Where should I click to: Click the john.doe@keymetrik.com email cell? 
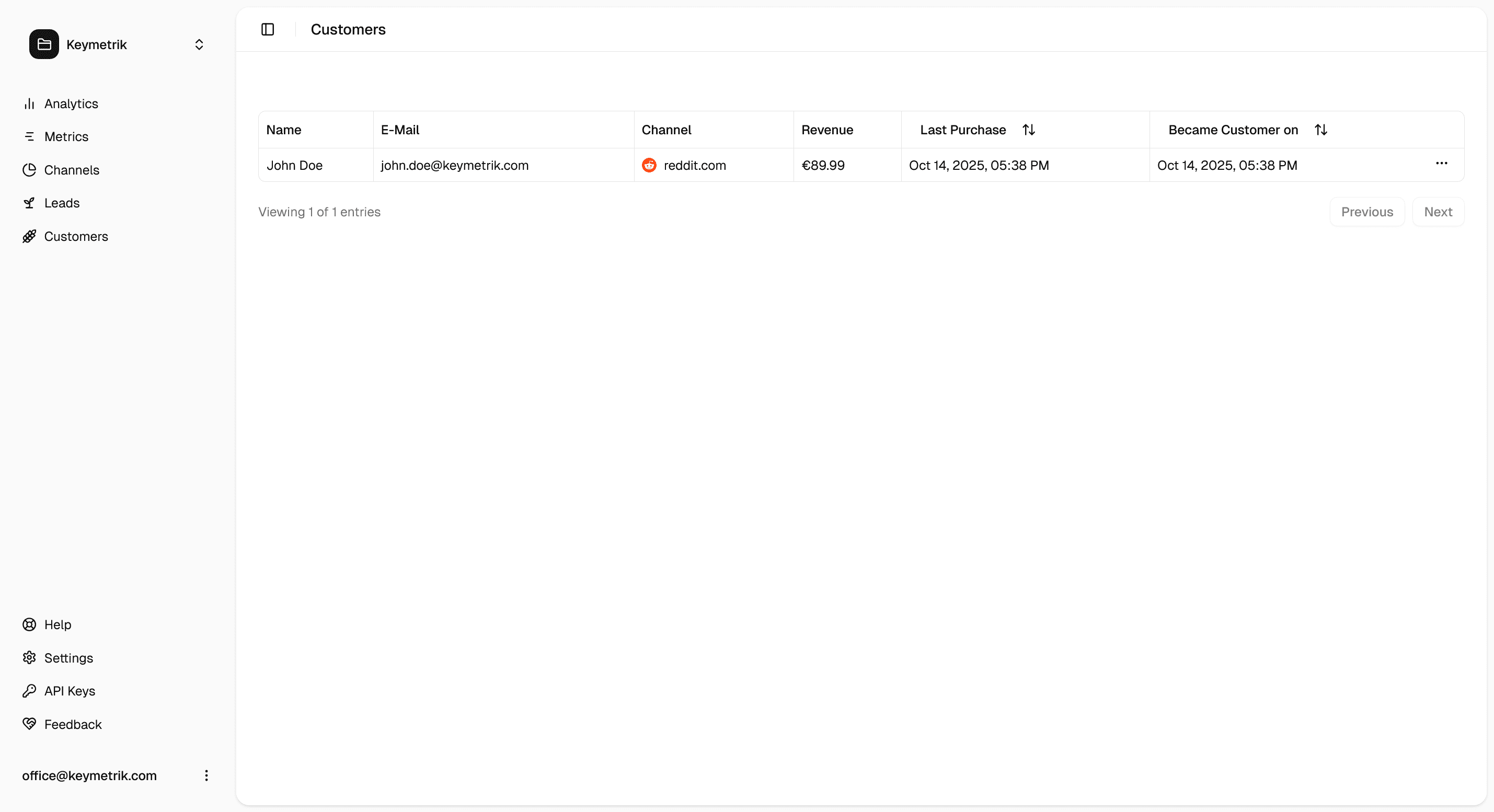pyautogui.click(x=454, y=165)
